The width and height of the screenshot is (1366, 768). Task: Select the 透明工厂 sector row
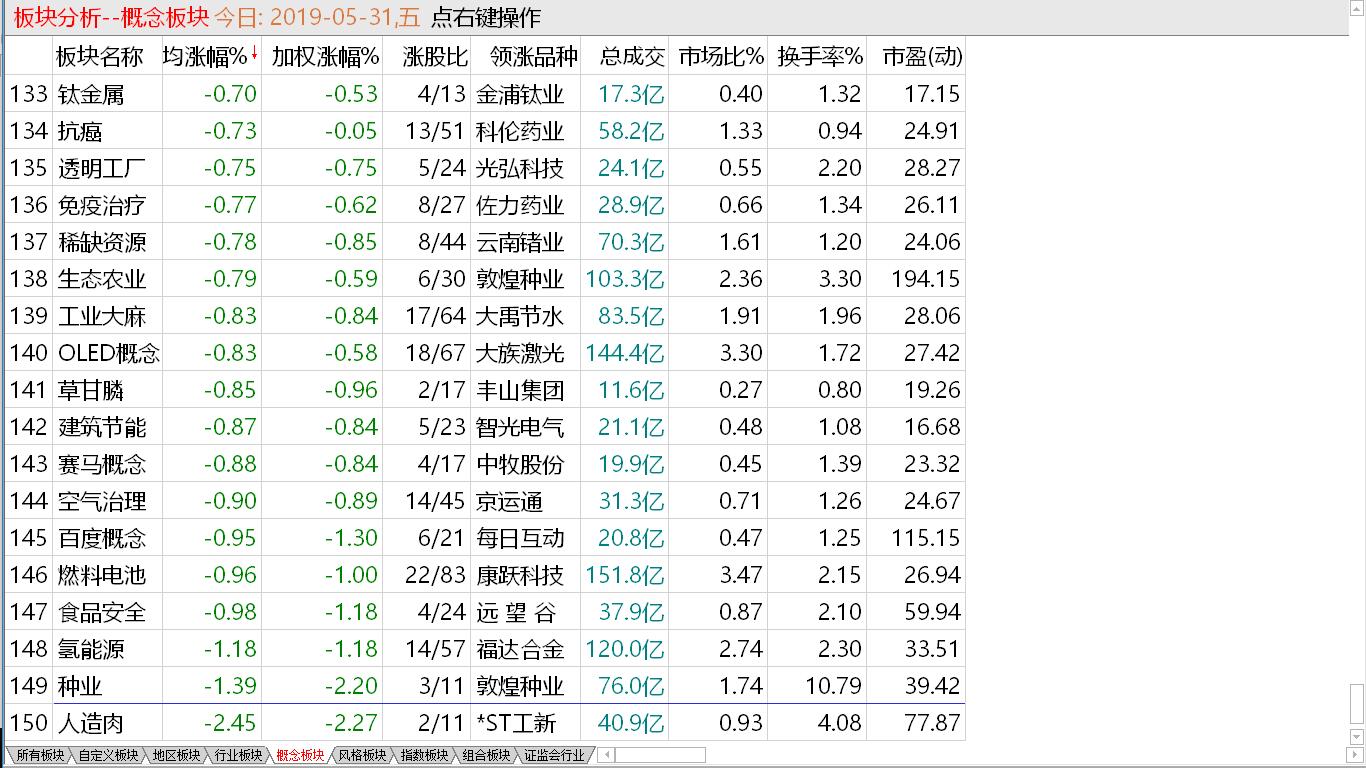[x=486, y=168]
